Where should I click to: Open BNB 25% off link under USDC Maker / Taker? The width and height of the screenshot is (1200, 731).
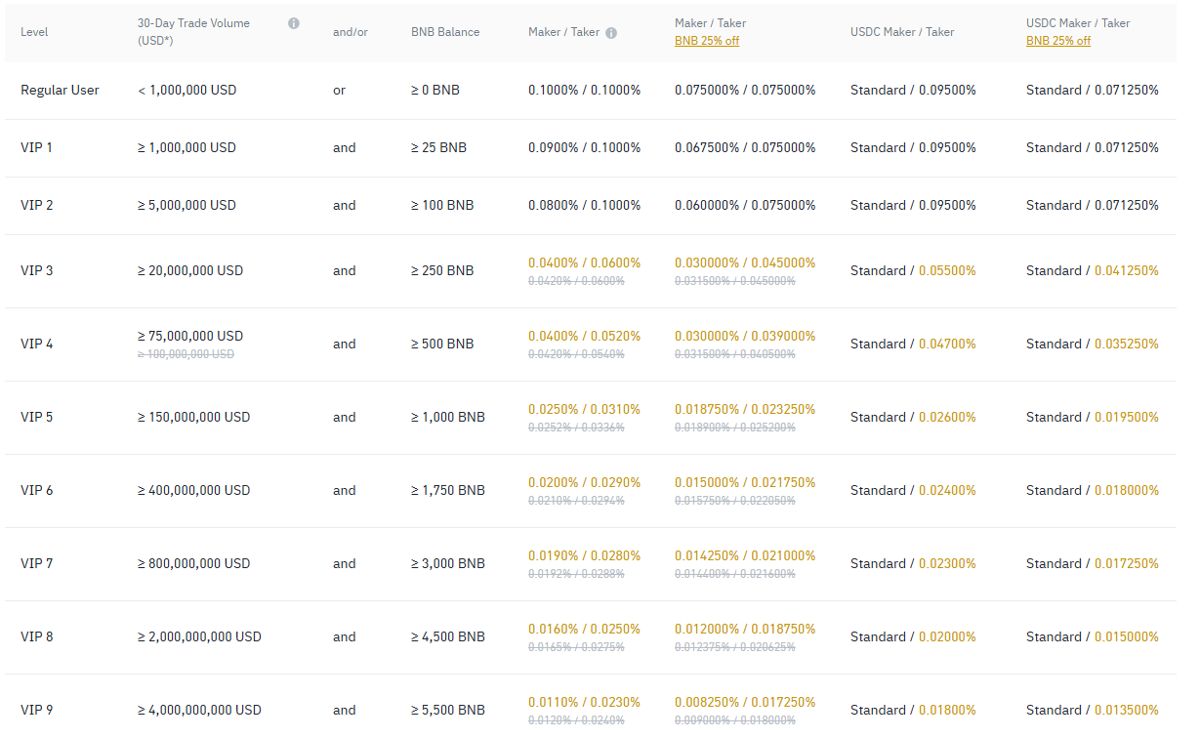tap(1058, 41)
